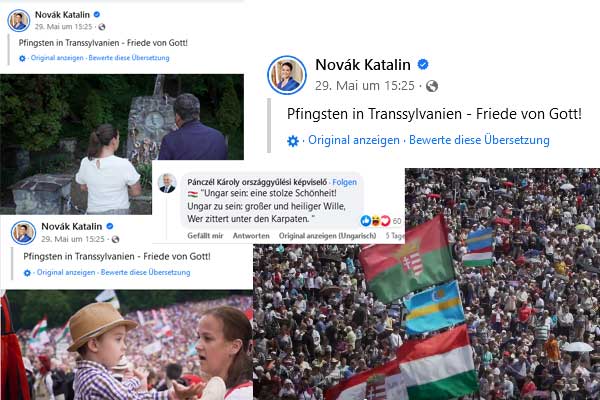This screenshot has width=600, height=400.
Task: Click 'Antworten' under the comment
Action: 251,236
